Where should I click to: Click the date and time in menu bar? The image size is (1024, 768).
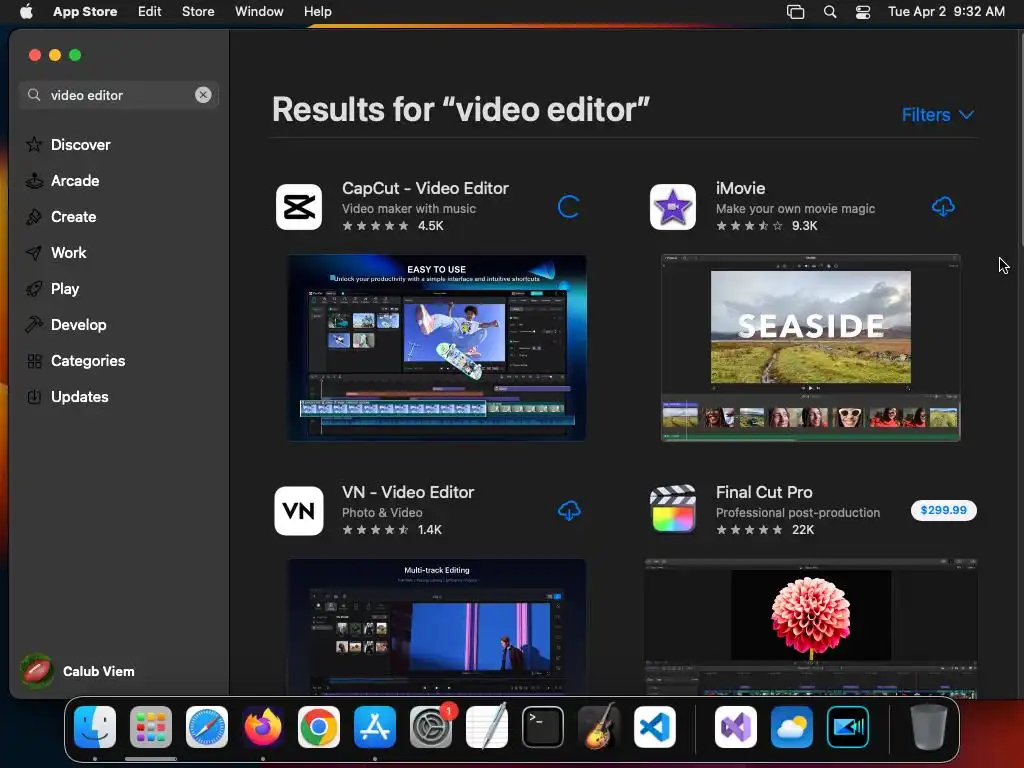946,11
